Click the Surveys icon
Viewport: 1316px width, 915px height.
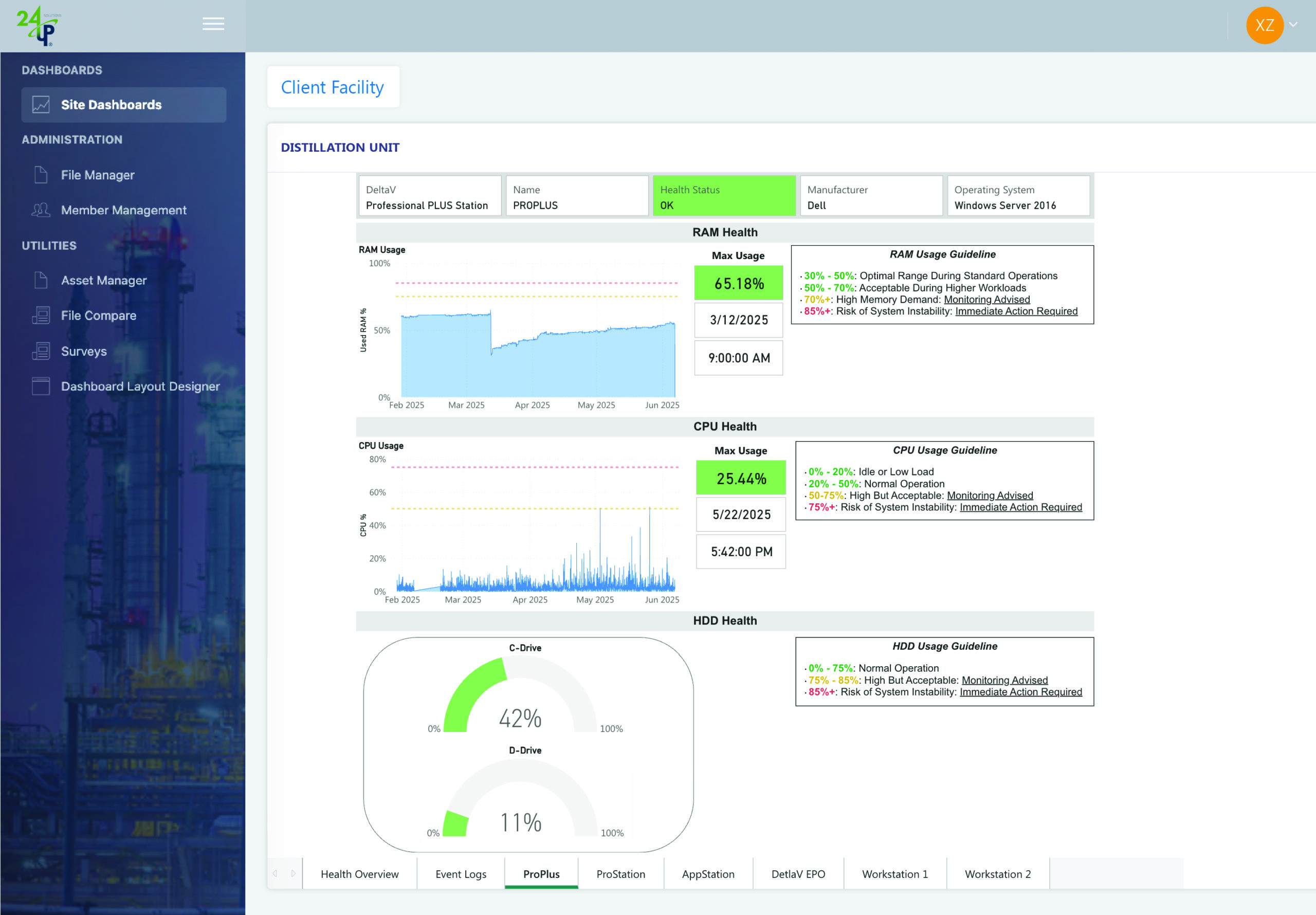click(41, 351)
